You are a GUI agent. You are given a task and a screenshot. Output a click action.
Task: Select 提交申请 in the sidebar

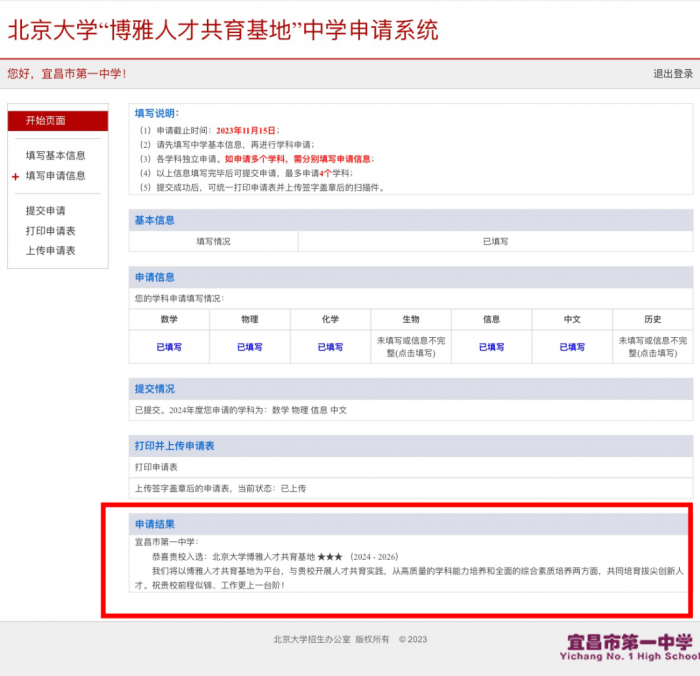point(46,211)
